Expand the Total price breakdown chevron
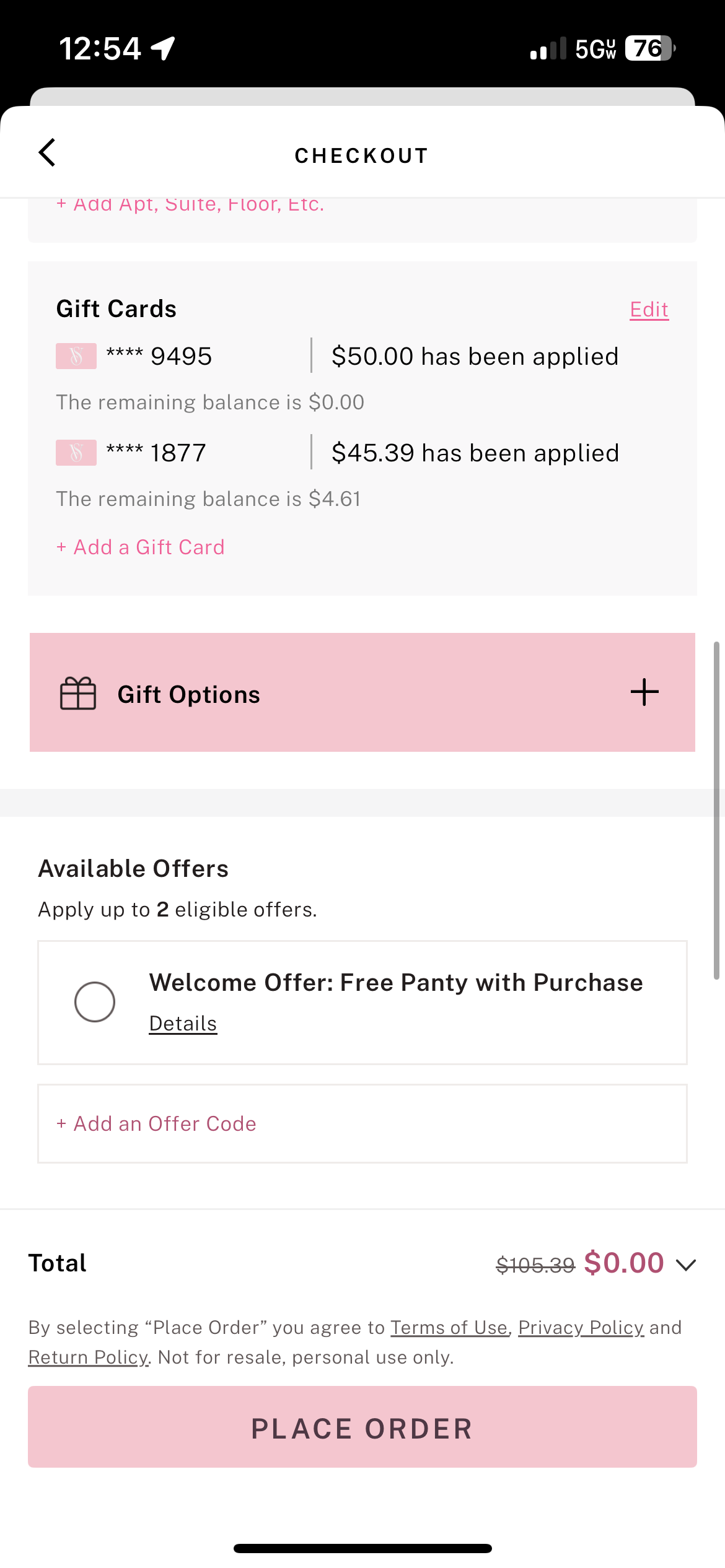725x1568 pixels. [686, 1265]
